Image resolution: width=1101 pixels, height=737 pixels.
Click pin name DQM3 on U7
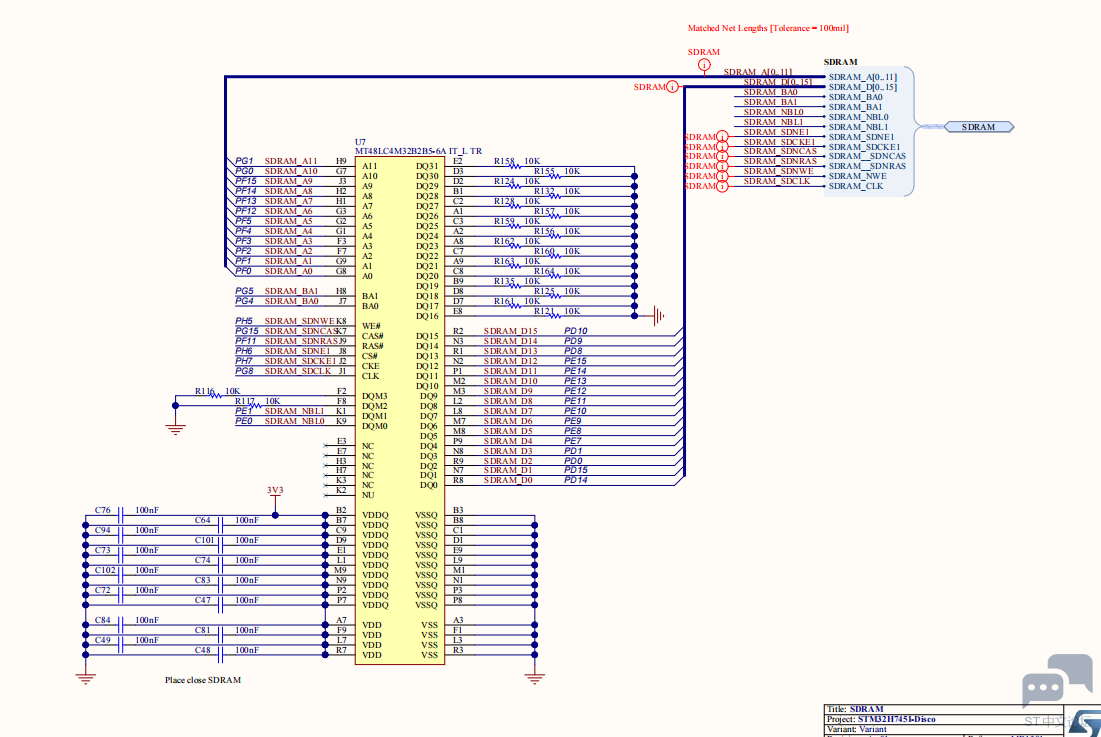point(374,396)
